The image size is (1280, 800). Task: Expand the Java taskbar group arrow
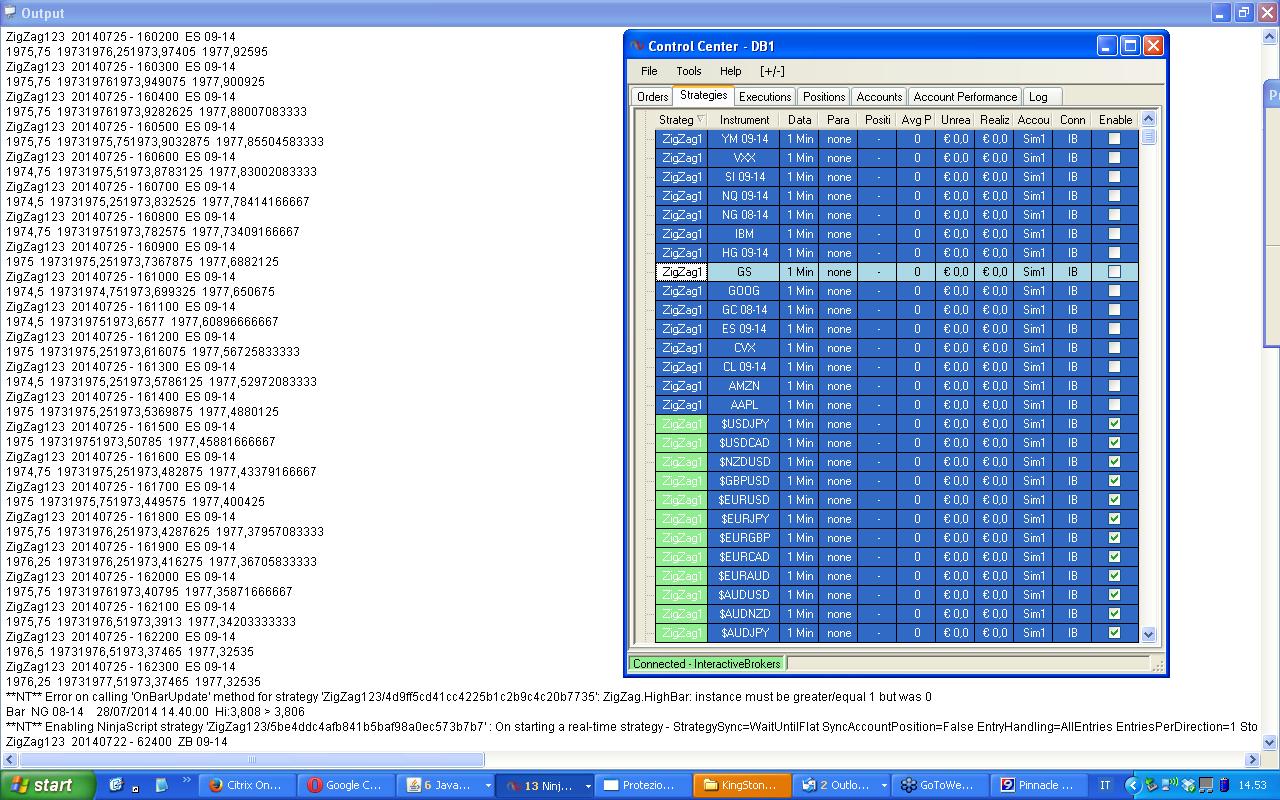click(487, 786)
